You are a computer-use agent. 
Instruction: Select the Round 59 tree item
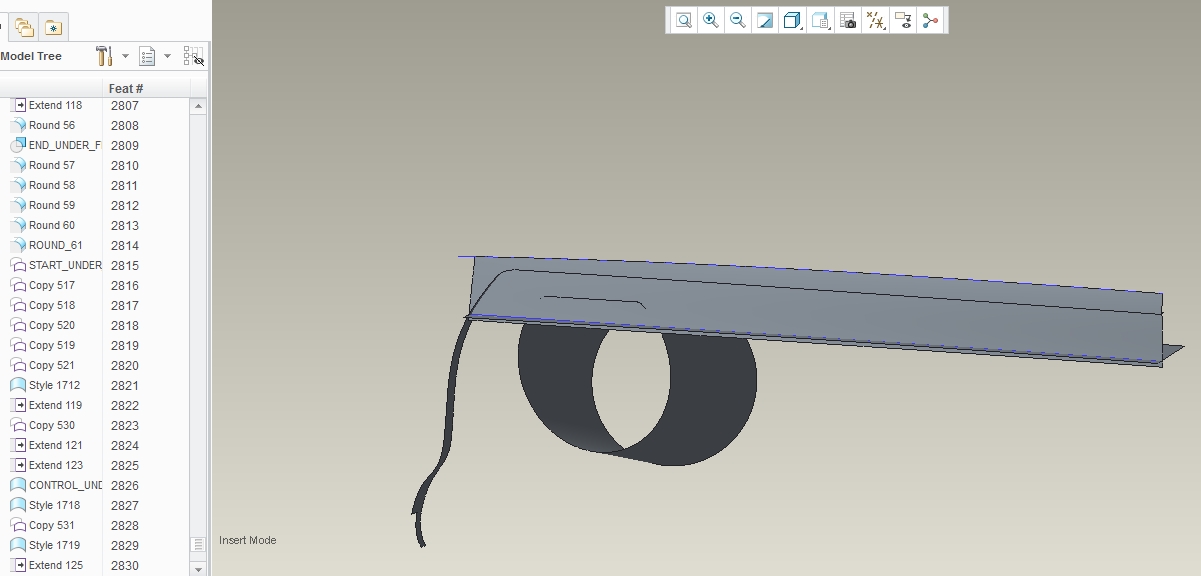pyautogui.click(x=51, y=205)
